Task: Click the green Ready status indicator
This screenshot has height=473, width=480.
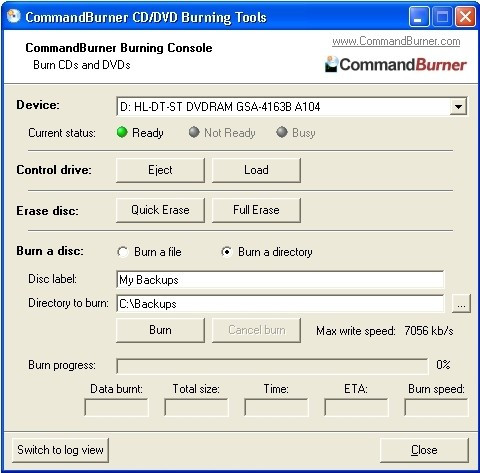Action: coord(122,132)
